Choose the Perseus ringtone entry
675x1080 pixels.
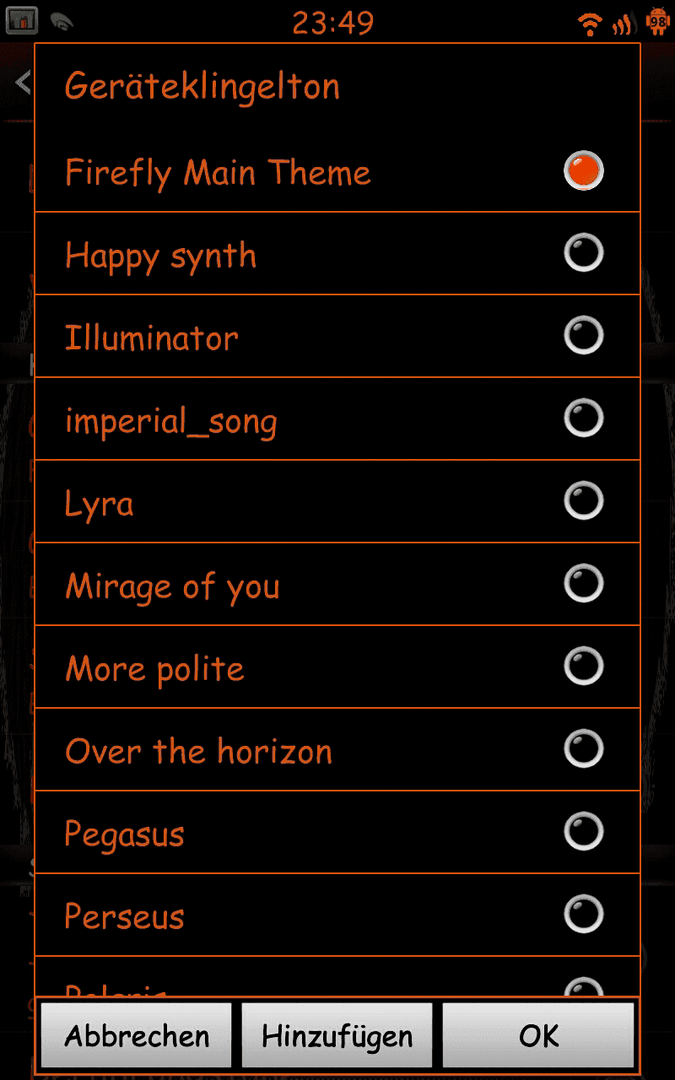click(338, 915)
